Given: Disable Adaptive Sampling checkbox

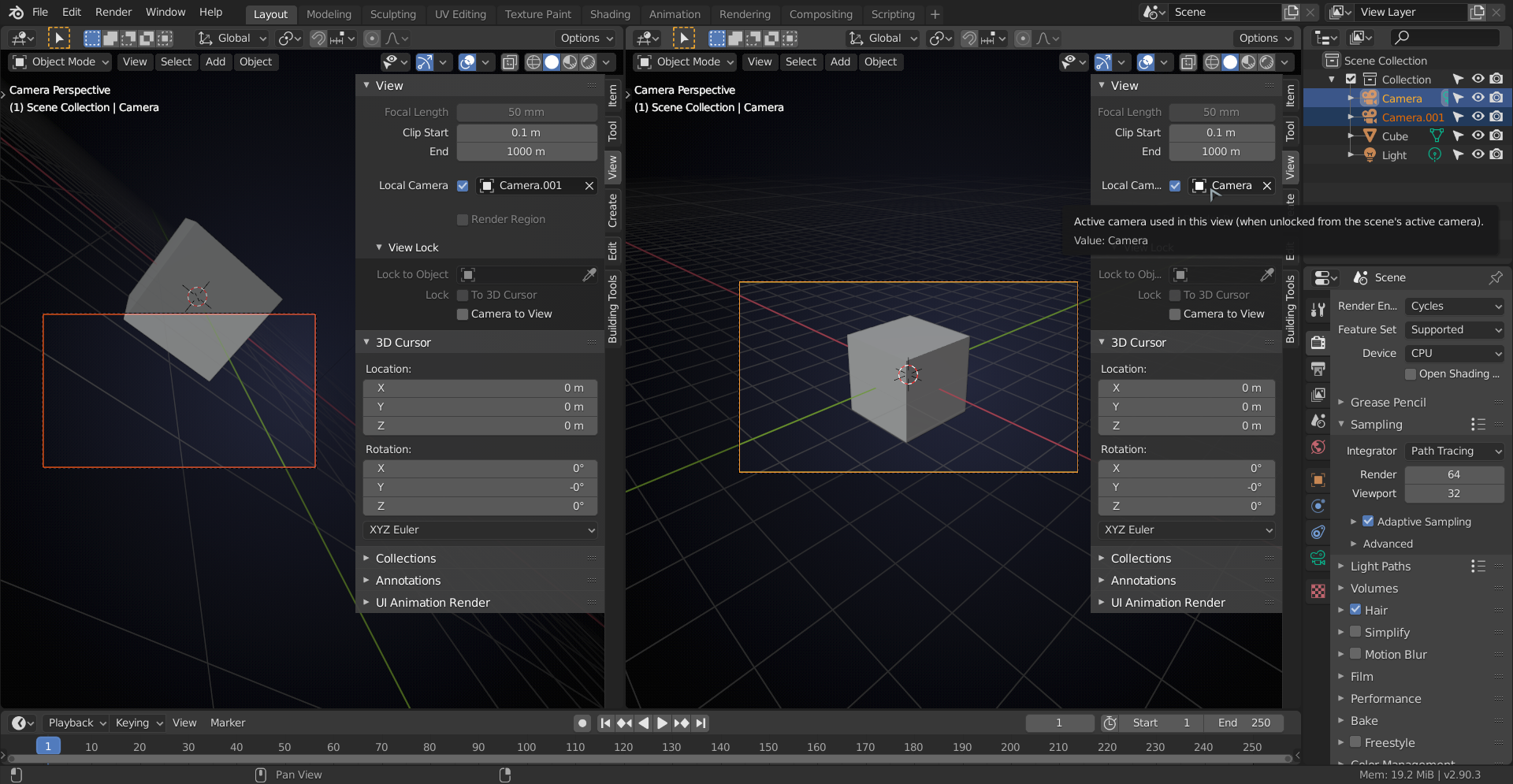Looking at the screenshot, I should pyautogui.click(x=1368, y=522).
